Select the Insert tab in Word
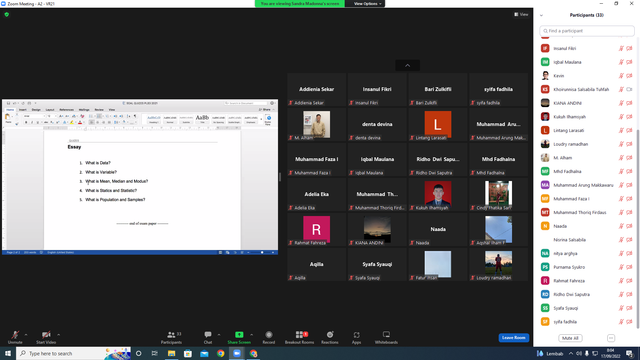The image size is (640, 360). click(23, 110)
